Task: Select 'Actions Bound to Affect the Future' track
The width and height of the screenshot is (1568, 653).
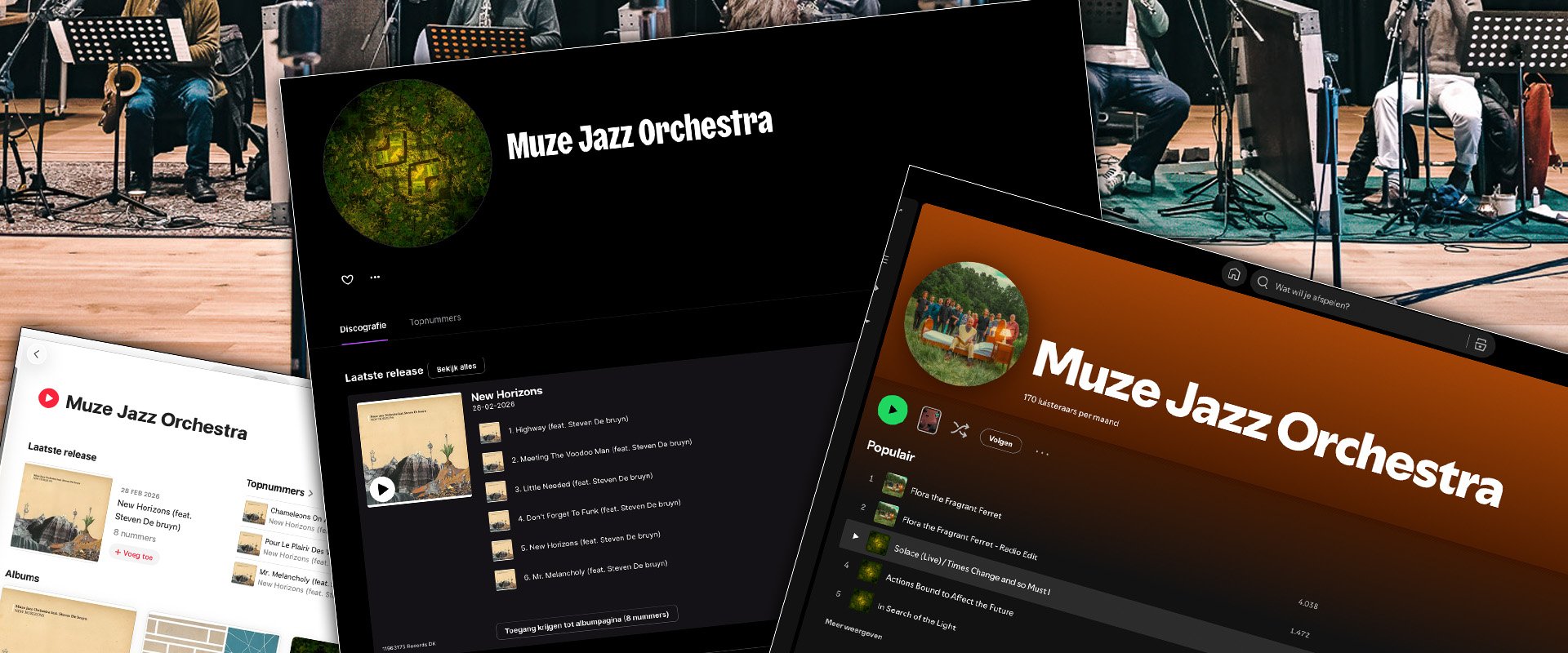Action: click(949, 594)
